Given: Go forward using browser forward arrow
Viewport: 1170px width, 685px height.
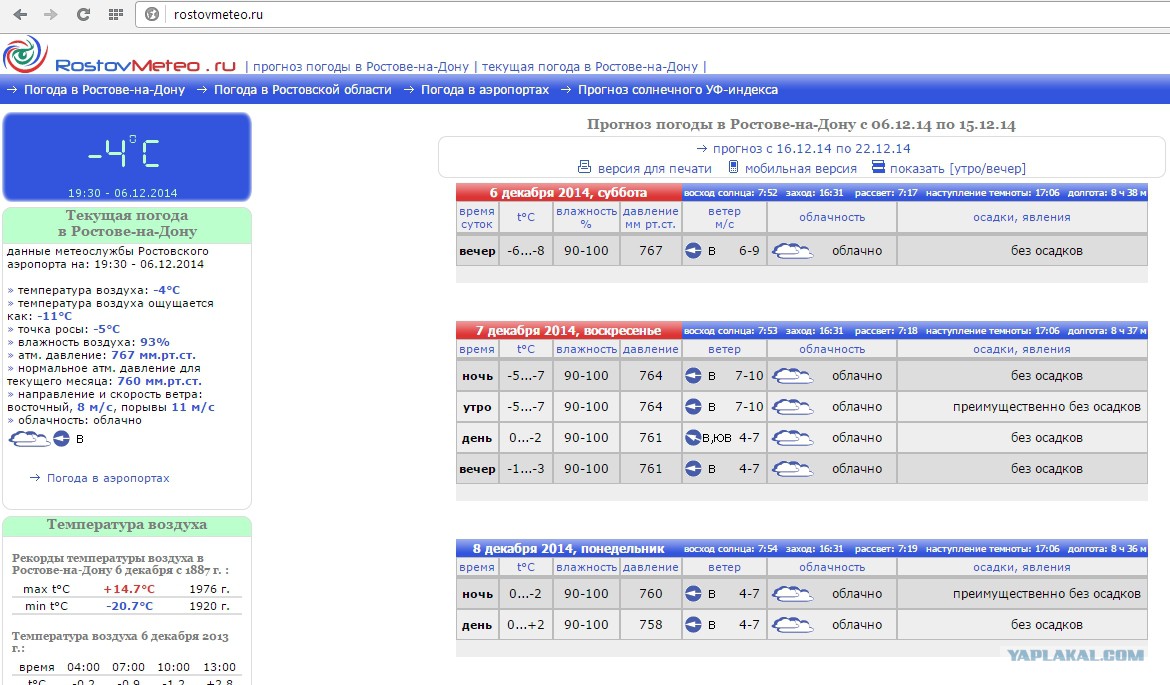Looking at the screenshot, I should (x=51, y=14).
